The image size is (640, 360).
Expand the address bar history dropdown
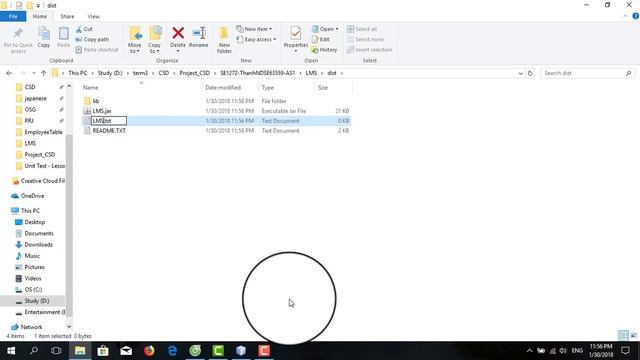(x=520, y=73)
